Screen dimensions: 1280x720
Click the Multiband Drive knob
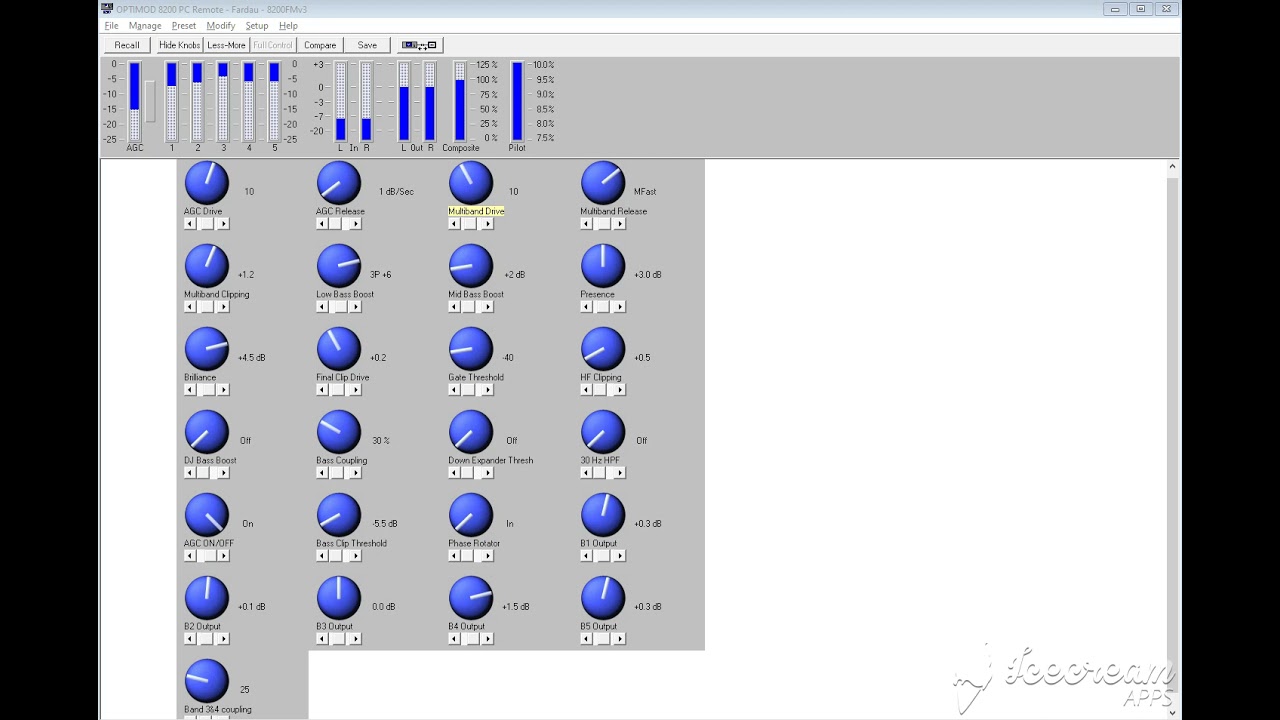click(471, 183)
